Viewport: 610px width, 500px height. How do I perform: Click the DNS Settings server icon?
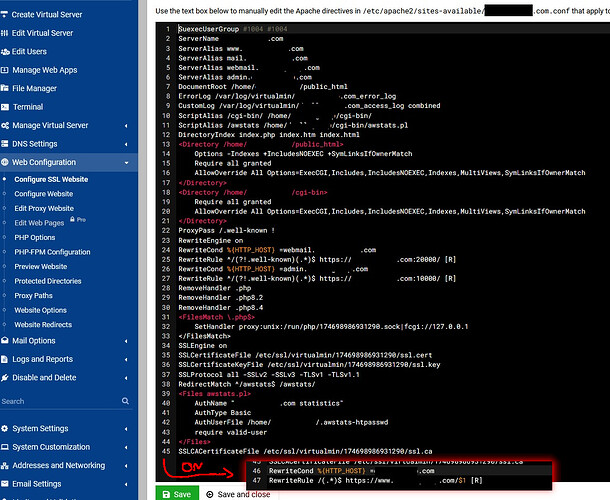5,144
